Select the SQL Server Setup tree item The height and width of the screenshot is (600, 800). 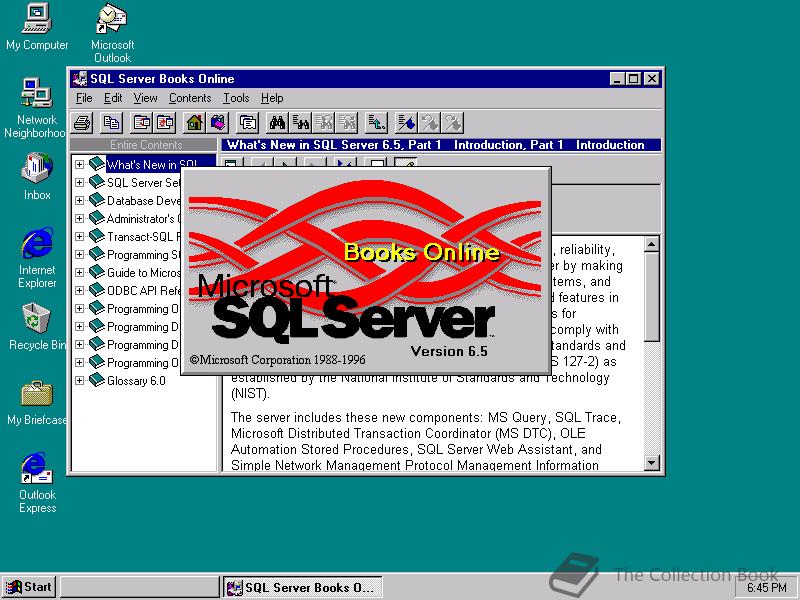[x=143, y=183]
